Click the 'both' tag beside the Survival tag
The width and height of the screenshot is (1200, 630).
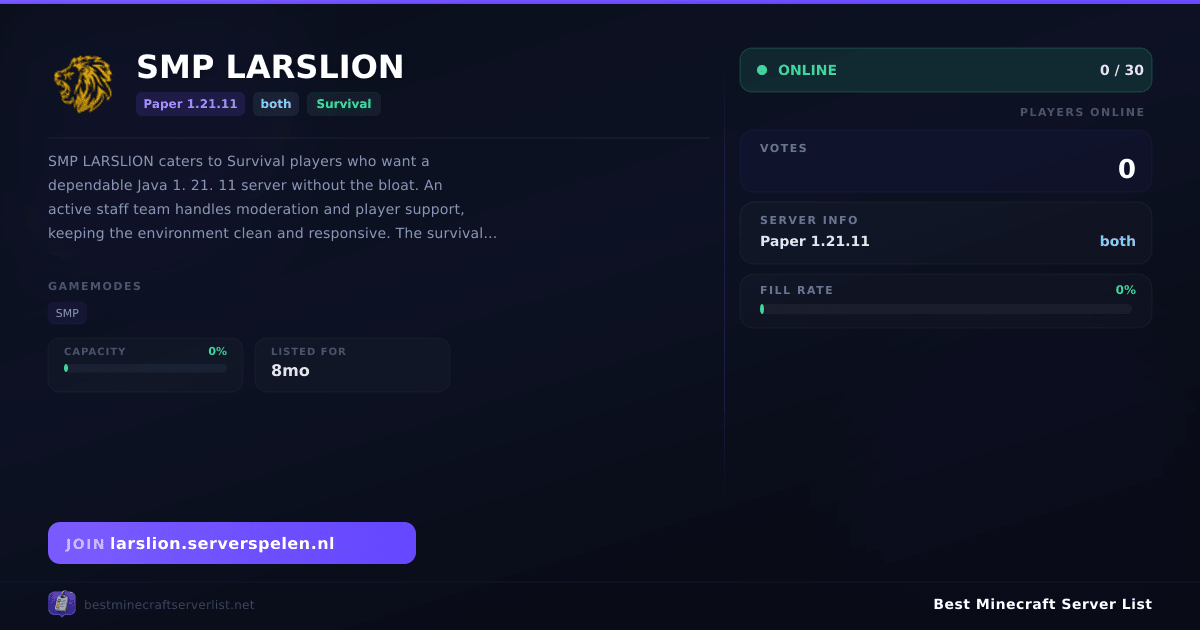(276, 104)
